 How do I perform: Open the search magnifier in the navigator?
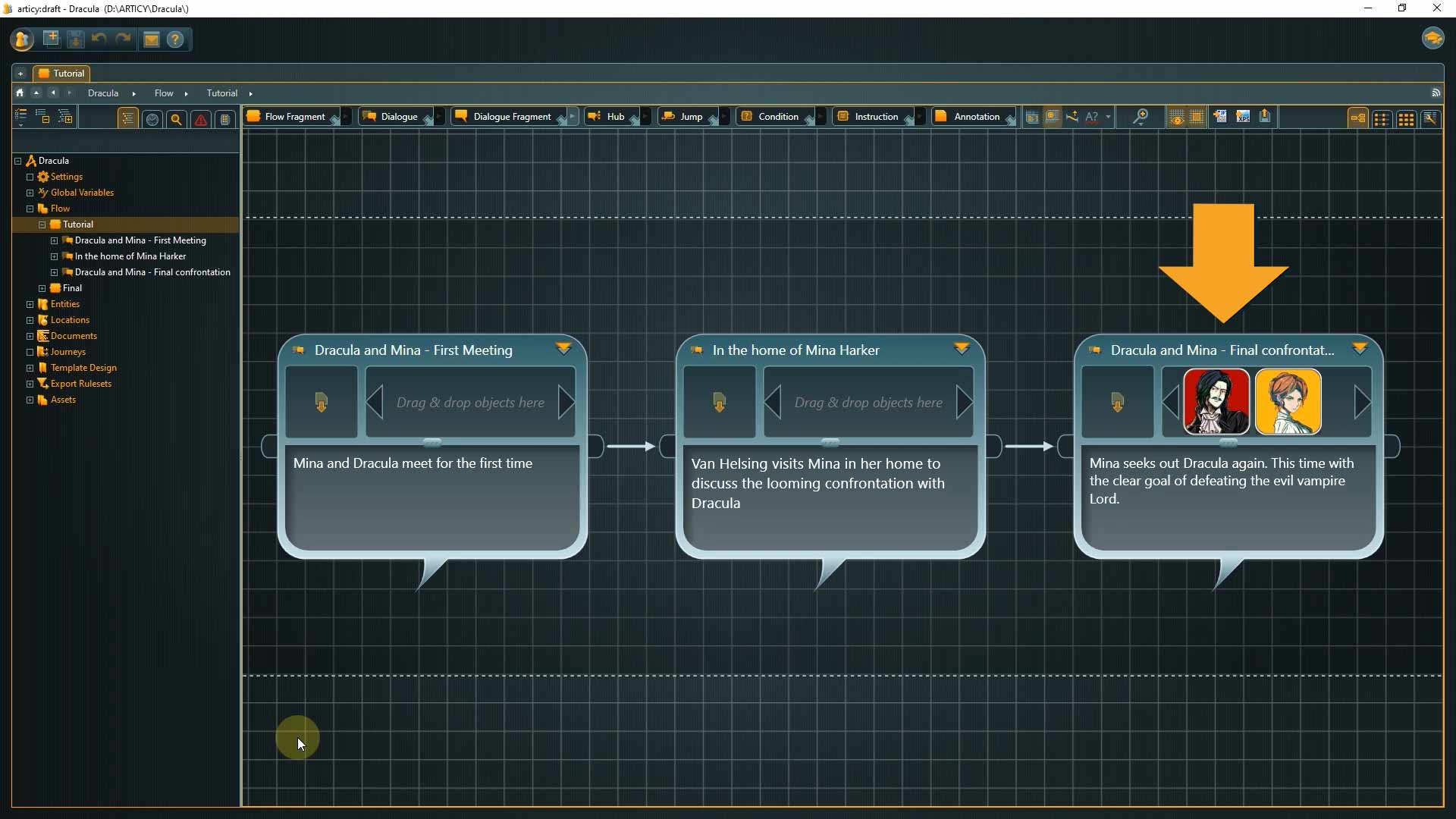pyautogui.click(x=176, y=119)
